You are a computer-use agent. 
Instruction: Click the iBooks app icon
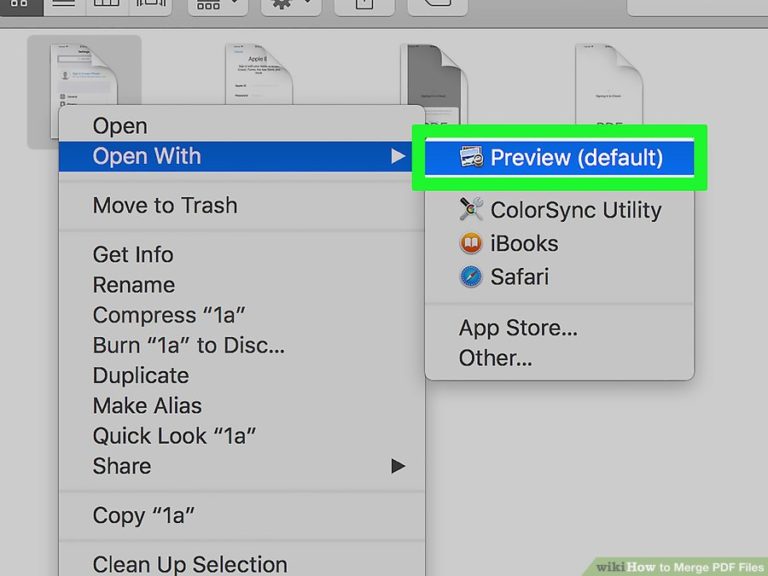tap(471, 243)
